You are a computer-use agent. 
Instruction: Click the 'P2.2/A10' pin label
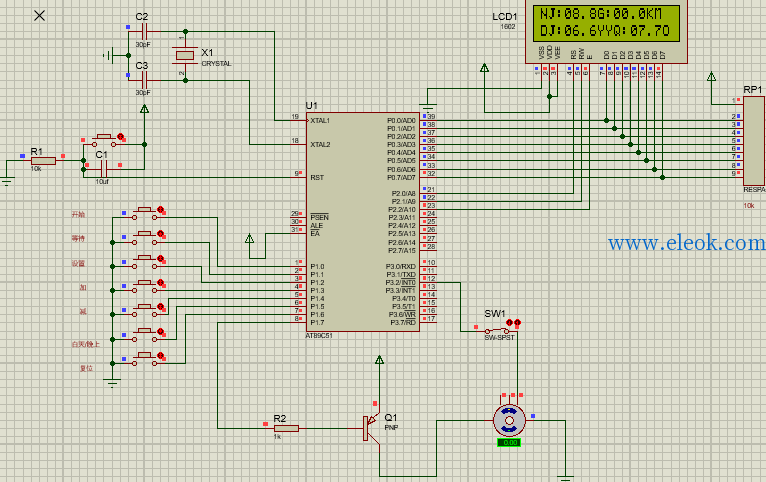coord(404,209)
